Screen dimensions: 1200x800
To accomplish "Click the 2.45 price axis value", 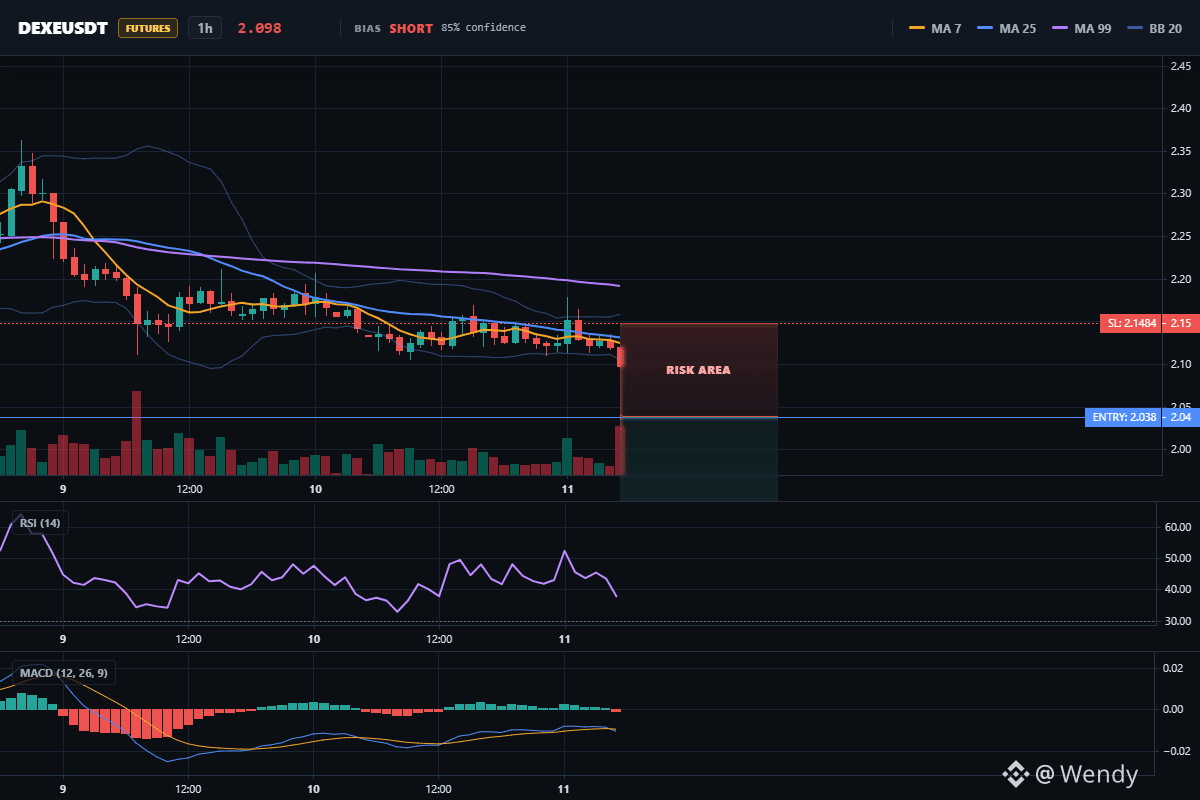I will pyautogui.click(x=1181, y=66).
